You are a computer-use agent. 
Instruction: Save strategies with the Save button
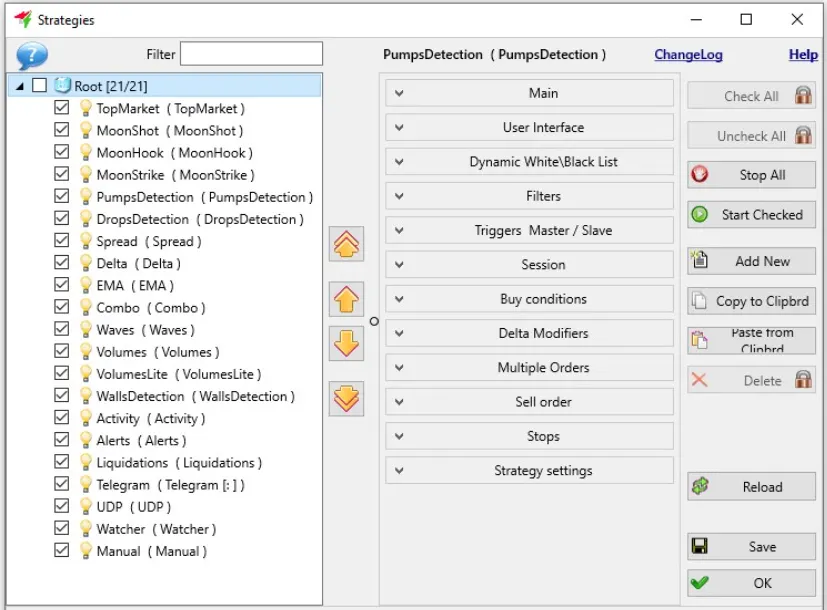coord(752,547)
